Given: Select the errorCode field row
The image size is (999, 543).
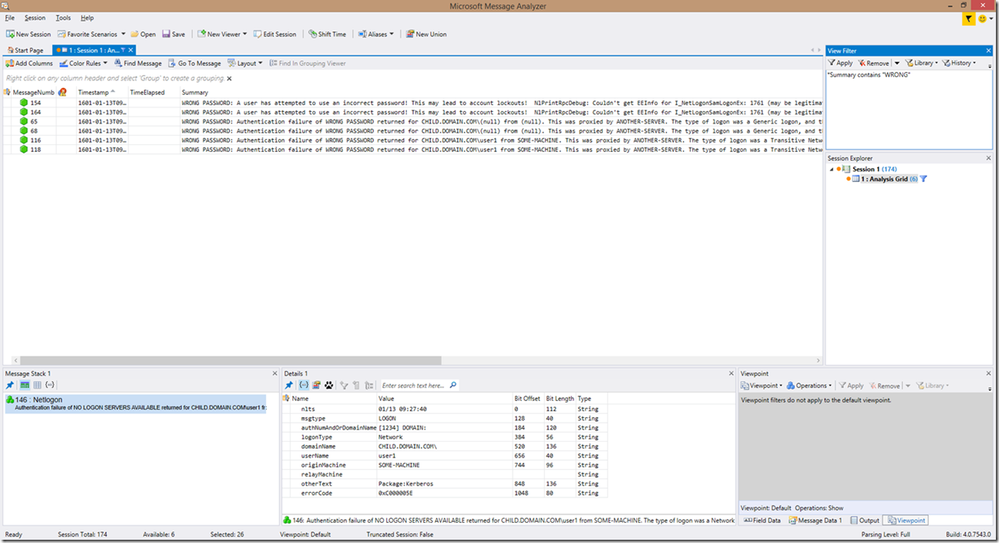Looking at the screenshot, I should coord(445,493).
